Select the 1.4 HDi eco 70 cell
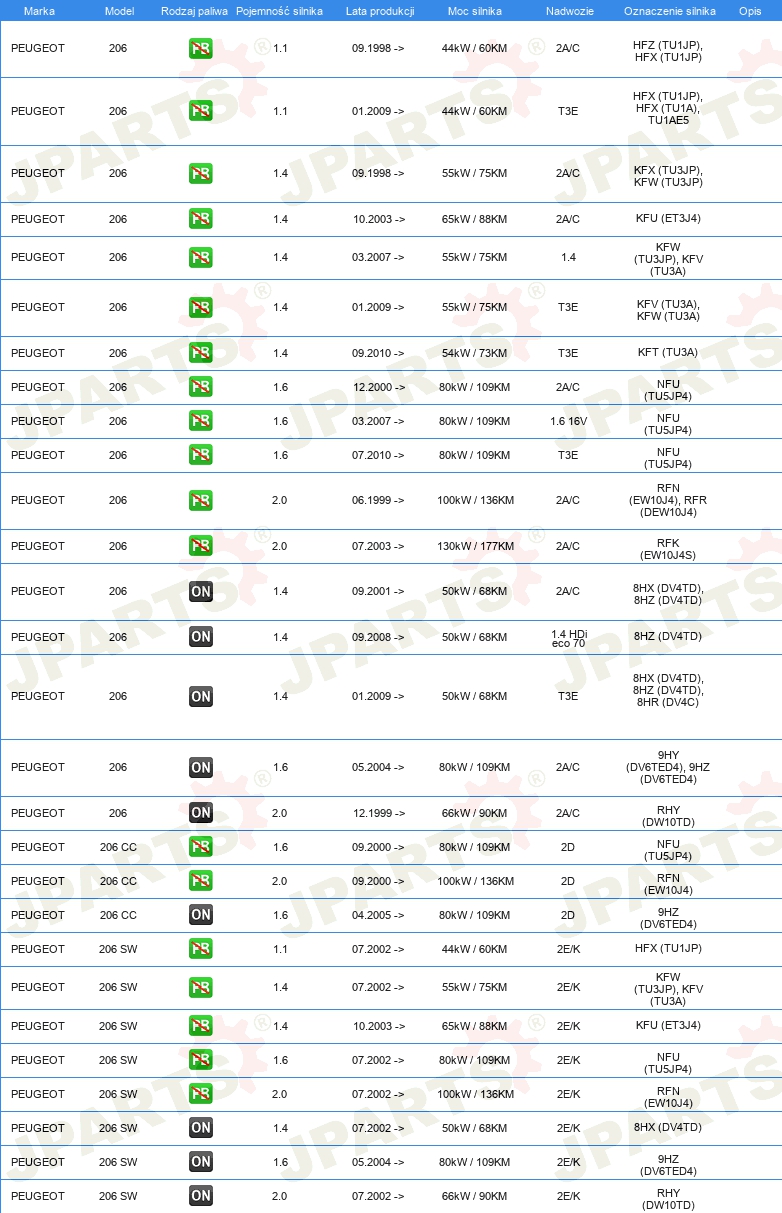This screenshot has height=1213, width=782. 568,638
